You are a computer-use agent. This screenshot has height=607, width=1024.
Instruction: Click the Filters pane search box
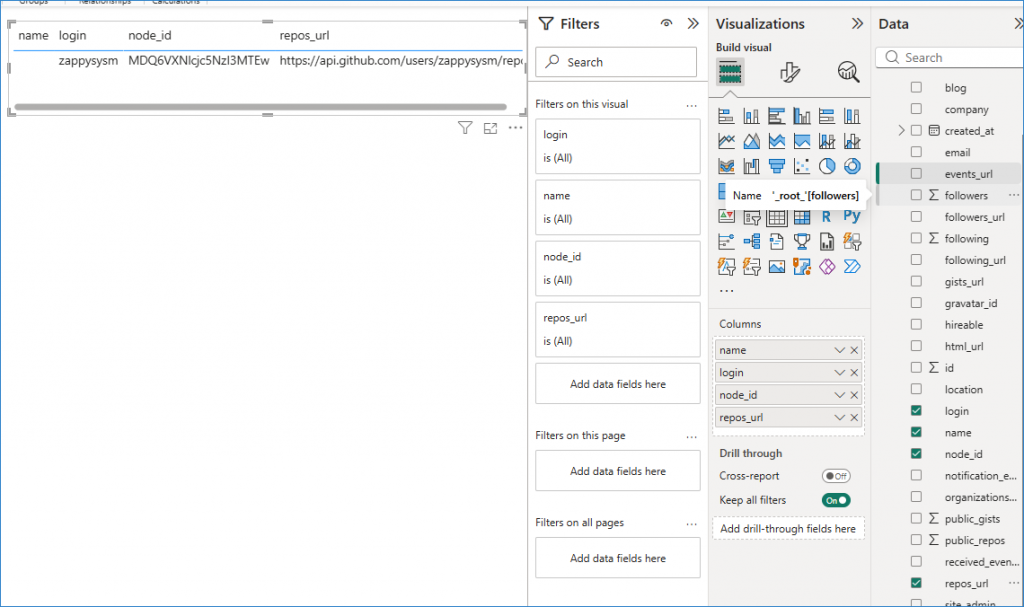616,62
